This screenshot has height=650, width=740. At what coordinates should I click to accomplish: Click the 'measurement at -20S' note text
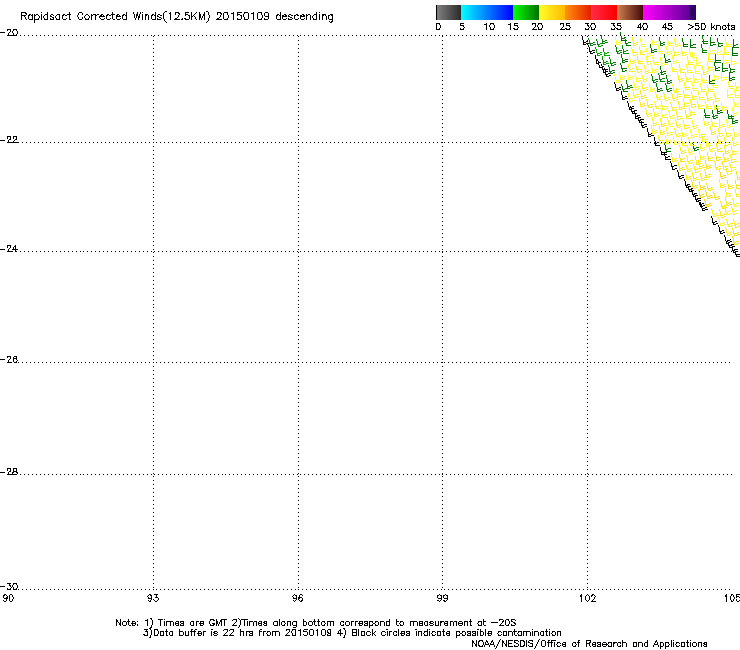(463, 623)
